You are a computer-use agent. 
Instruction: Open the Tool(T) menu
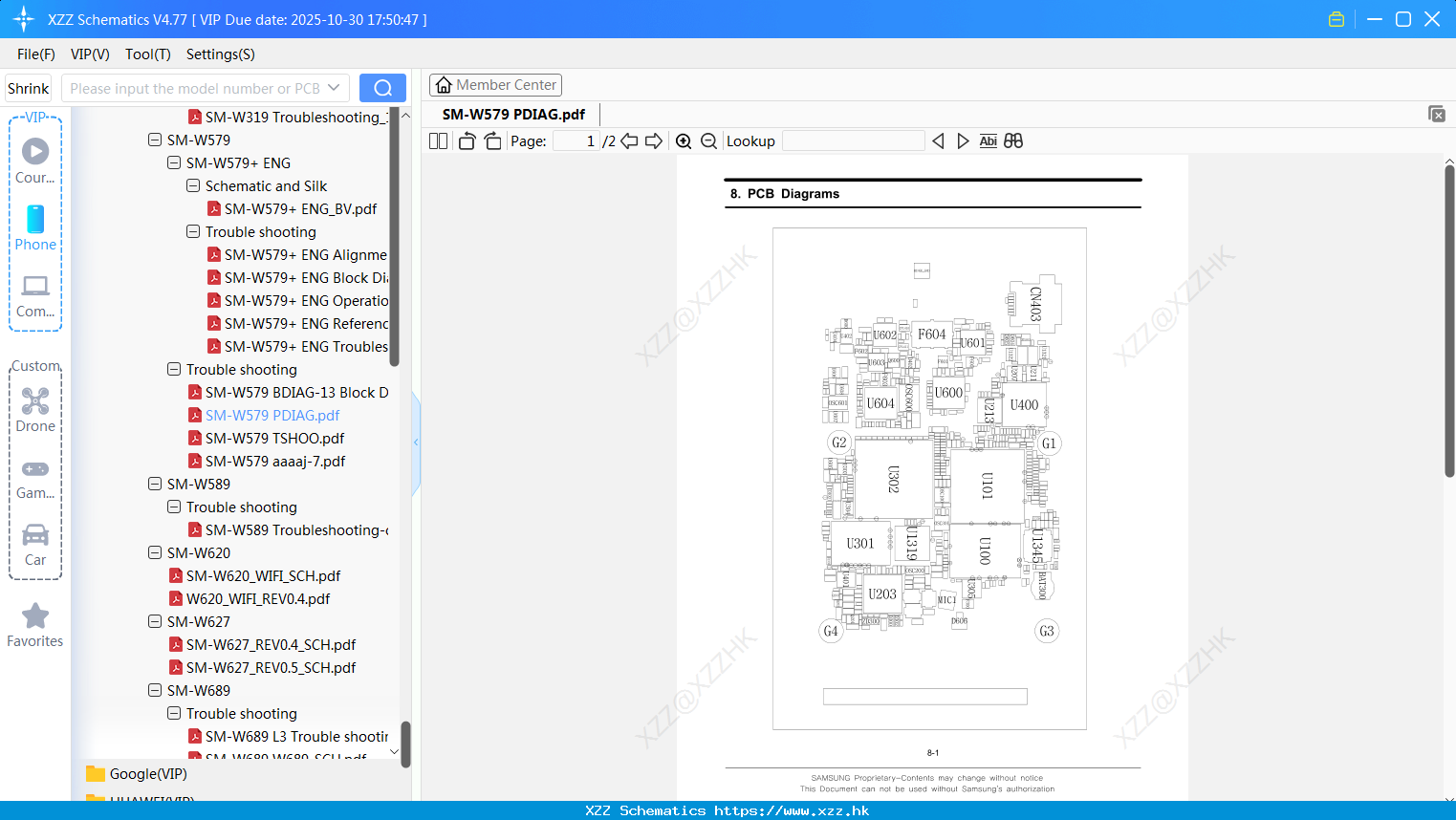click(148, 54)
